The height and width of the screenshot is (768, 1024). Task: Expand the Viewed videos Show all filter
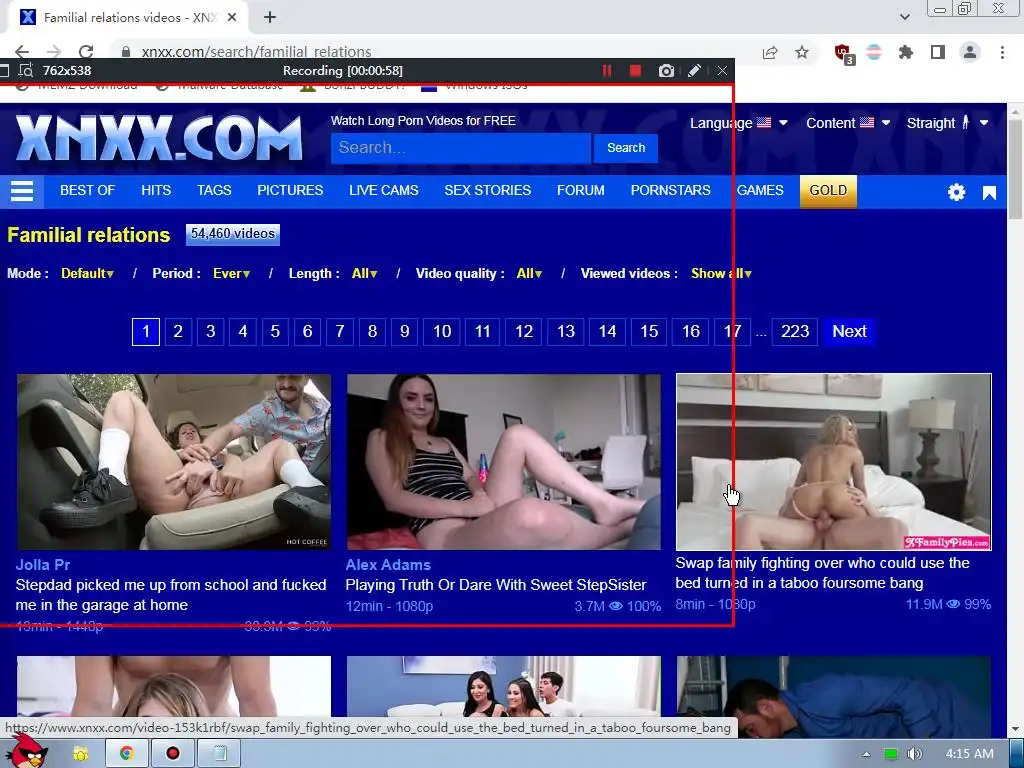721,274
